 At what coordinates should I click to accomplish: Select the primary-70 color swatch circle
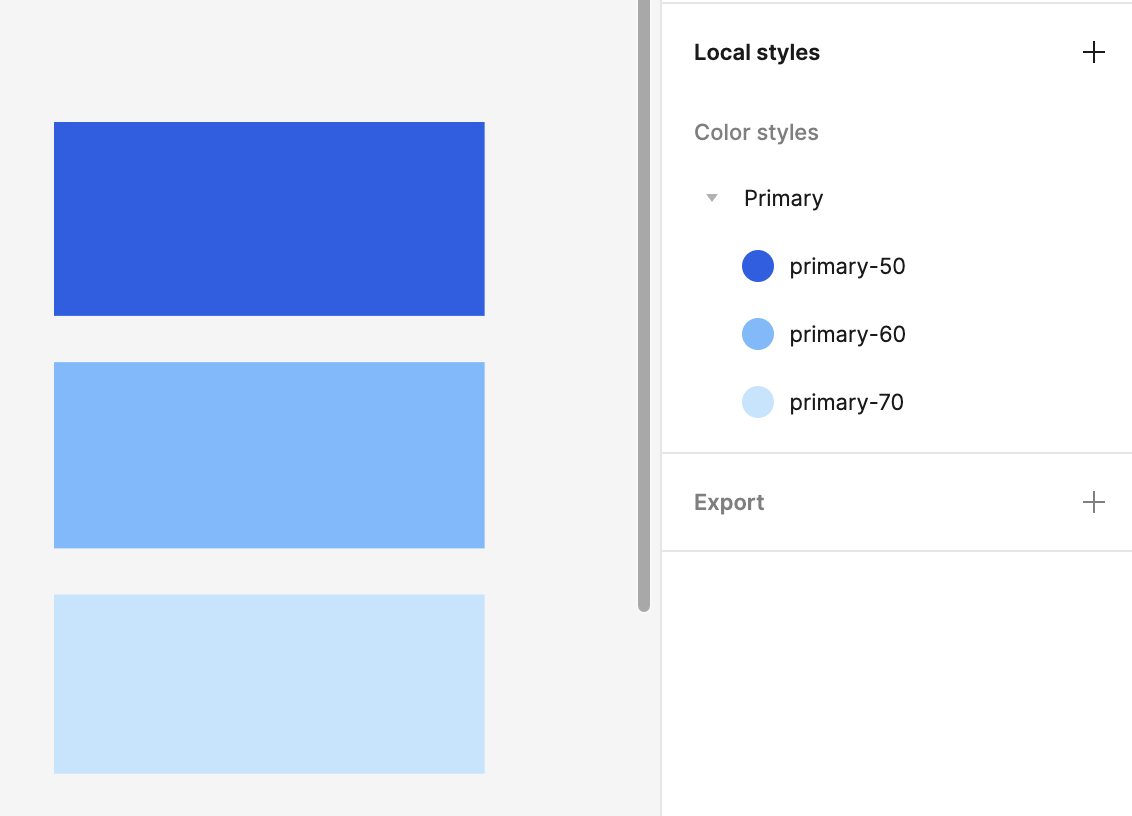pyautogui.click(x=758, y=402)
